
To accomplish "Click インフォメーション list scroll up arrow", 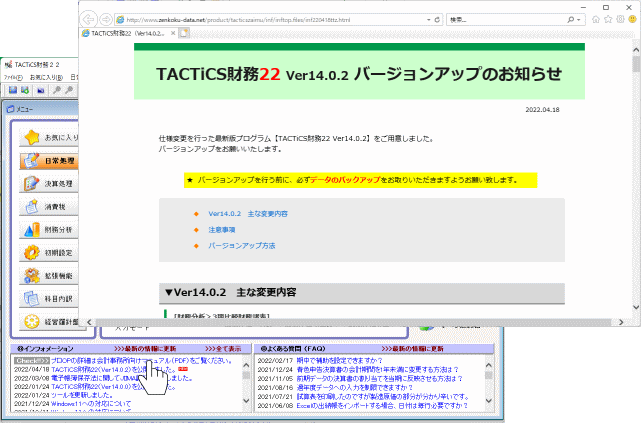I will coord(246,365).
